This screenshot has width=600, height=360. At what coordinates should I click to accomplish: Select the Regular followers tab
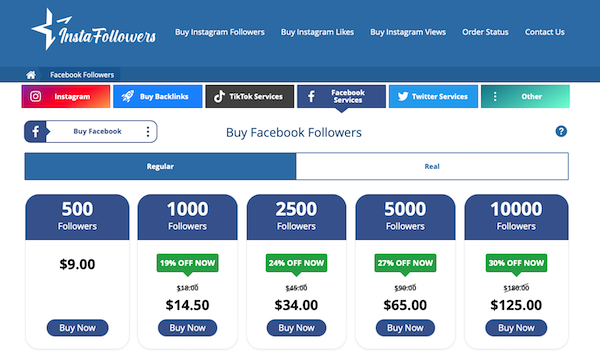[x=160, y=166]
